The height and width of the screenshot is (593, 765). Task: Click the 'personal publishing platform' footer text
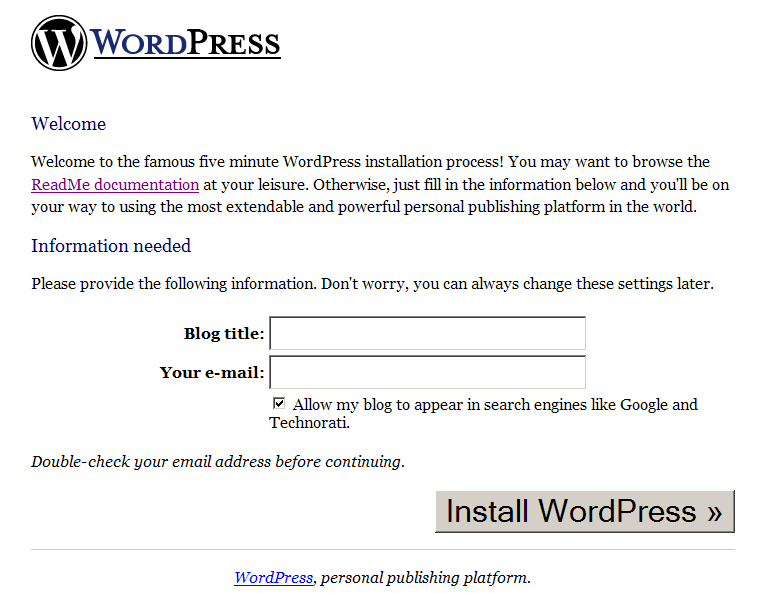coord(425,578)
